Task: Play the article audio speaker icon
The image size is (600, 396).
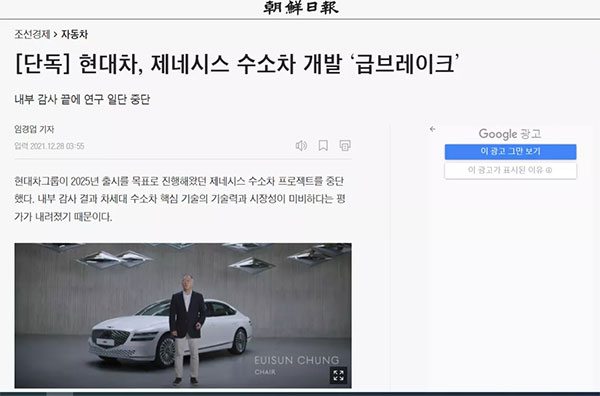Action: click(301, 145)
